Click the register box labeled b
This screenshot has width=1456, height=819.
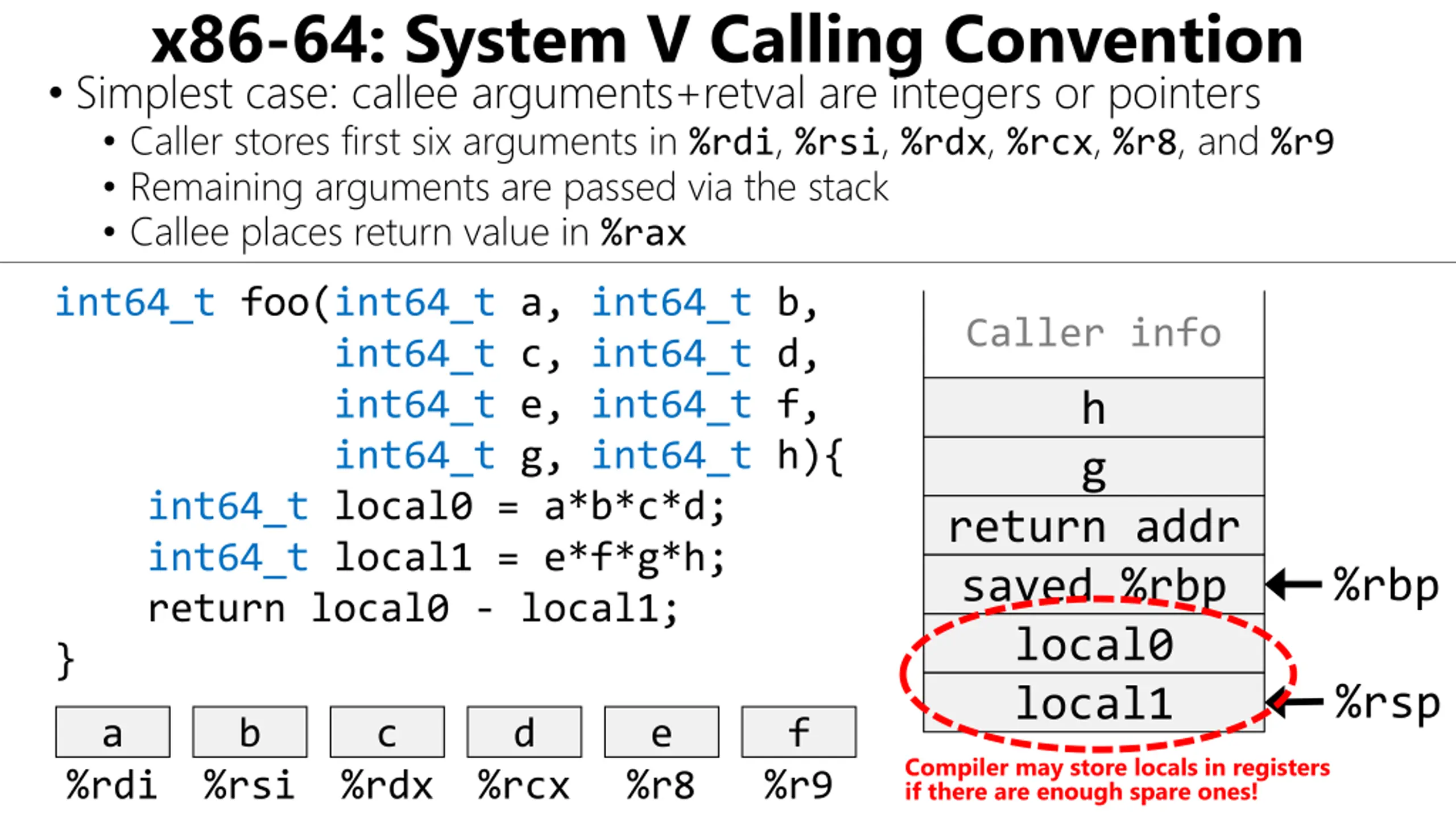(250, 732)
